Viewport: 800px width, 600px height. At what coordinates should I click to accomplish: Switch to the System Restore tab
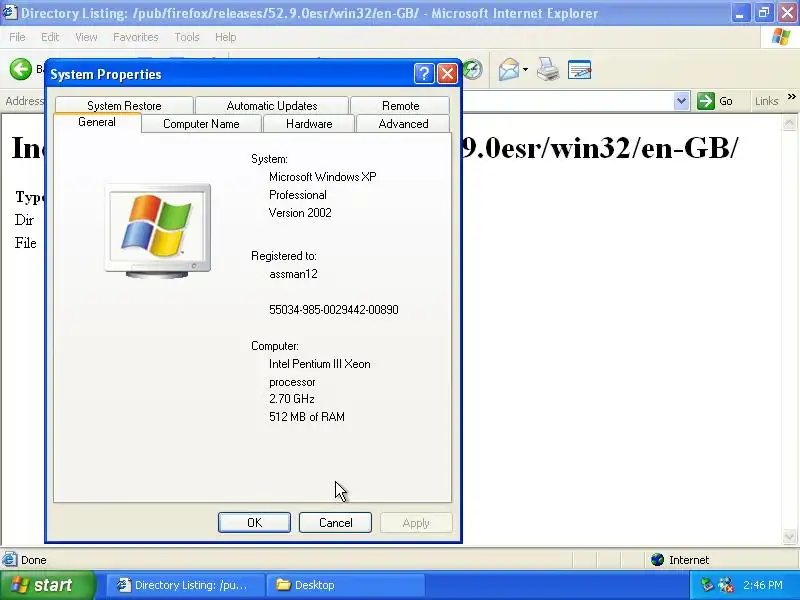pyautogui.click(x=124, y=106)
